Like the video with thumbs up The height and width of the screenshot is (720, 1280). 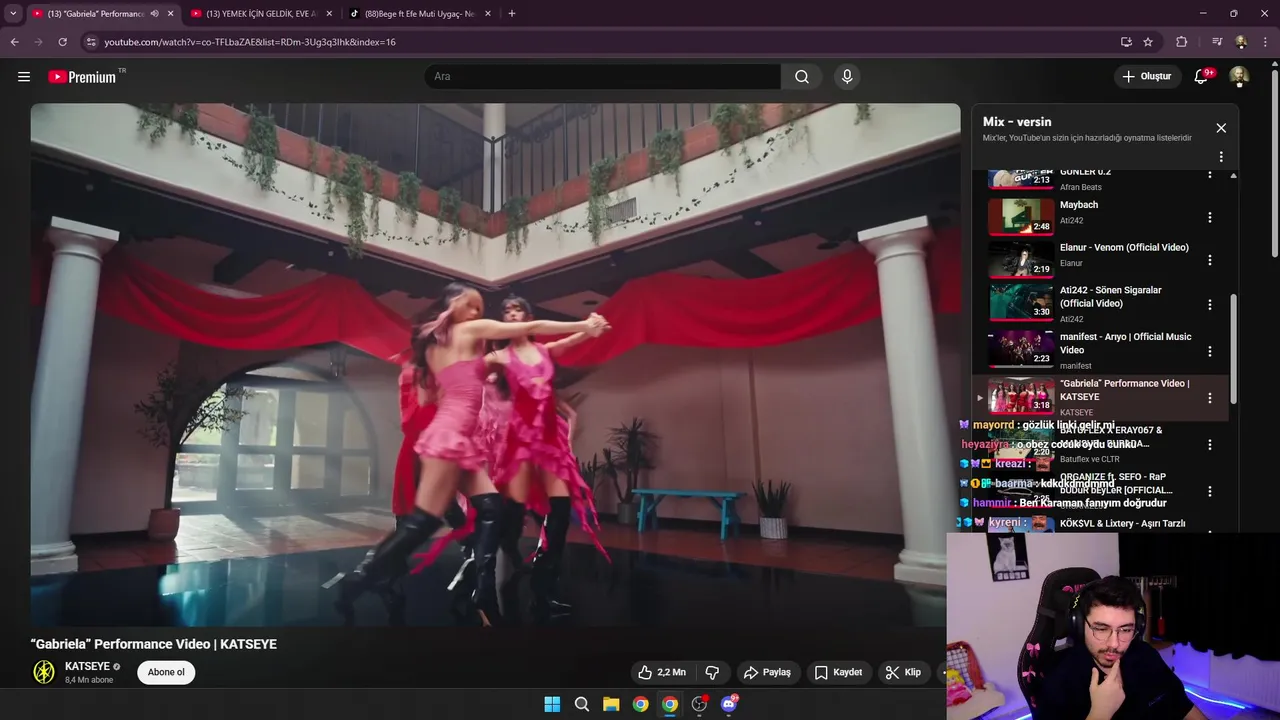click(x=662, y=672)
